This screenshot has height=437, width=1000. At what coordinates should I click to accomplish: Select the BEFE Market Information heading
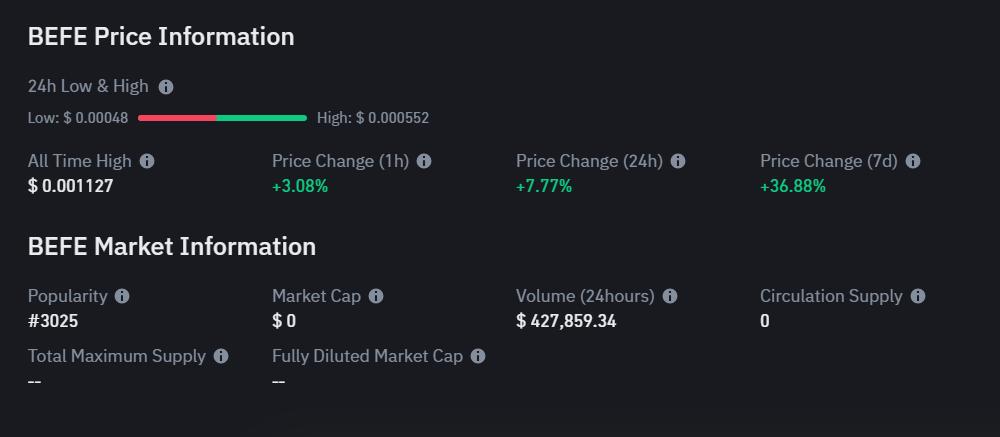(x=172, y=246)
